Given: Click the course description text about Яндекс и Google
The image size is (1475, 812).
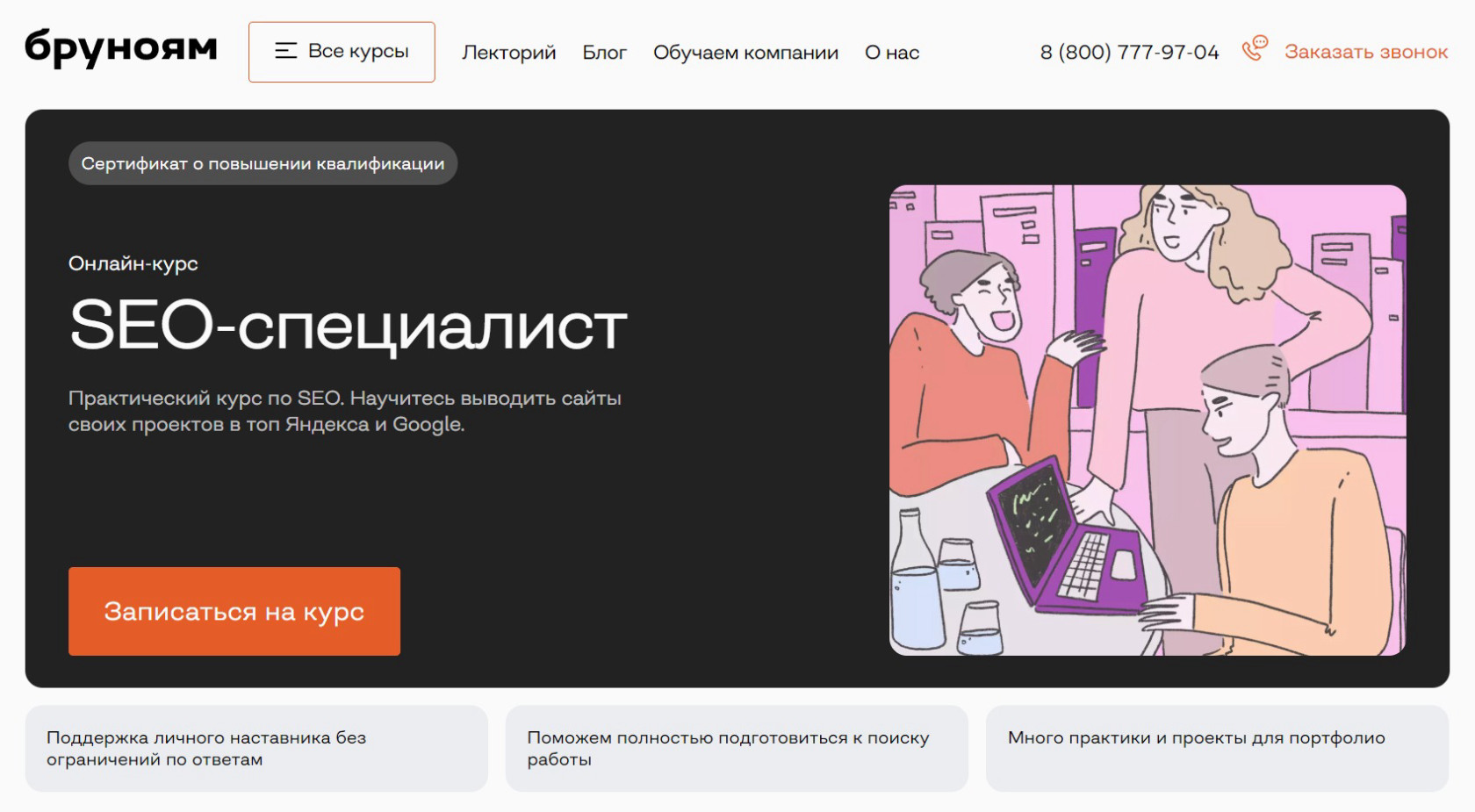Looking at the screenshot, I should (345, 412).
